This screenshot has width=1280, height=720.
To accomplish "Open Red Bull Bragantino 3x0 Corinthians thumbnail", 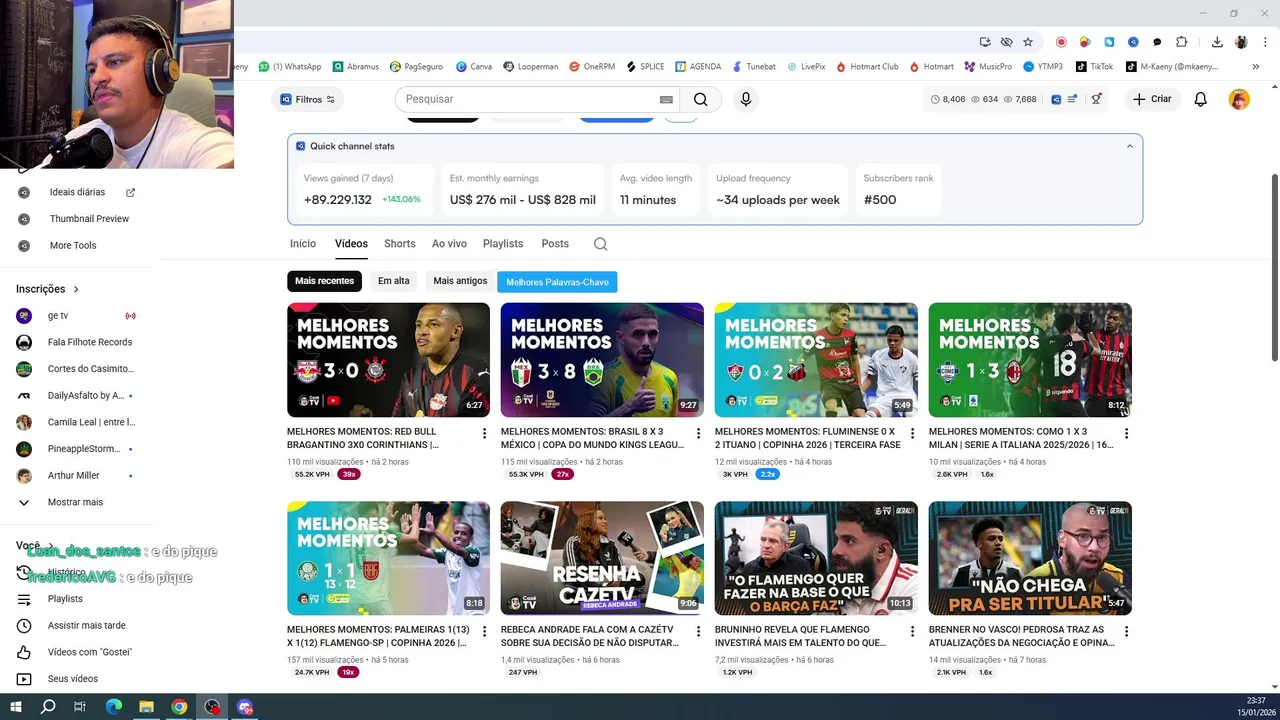I will pos(388,360).
